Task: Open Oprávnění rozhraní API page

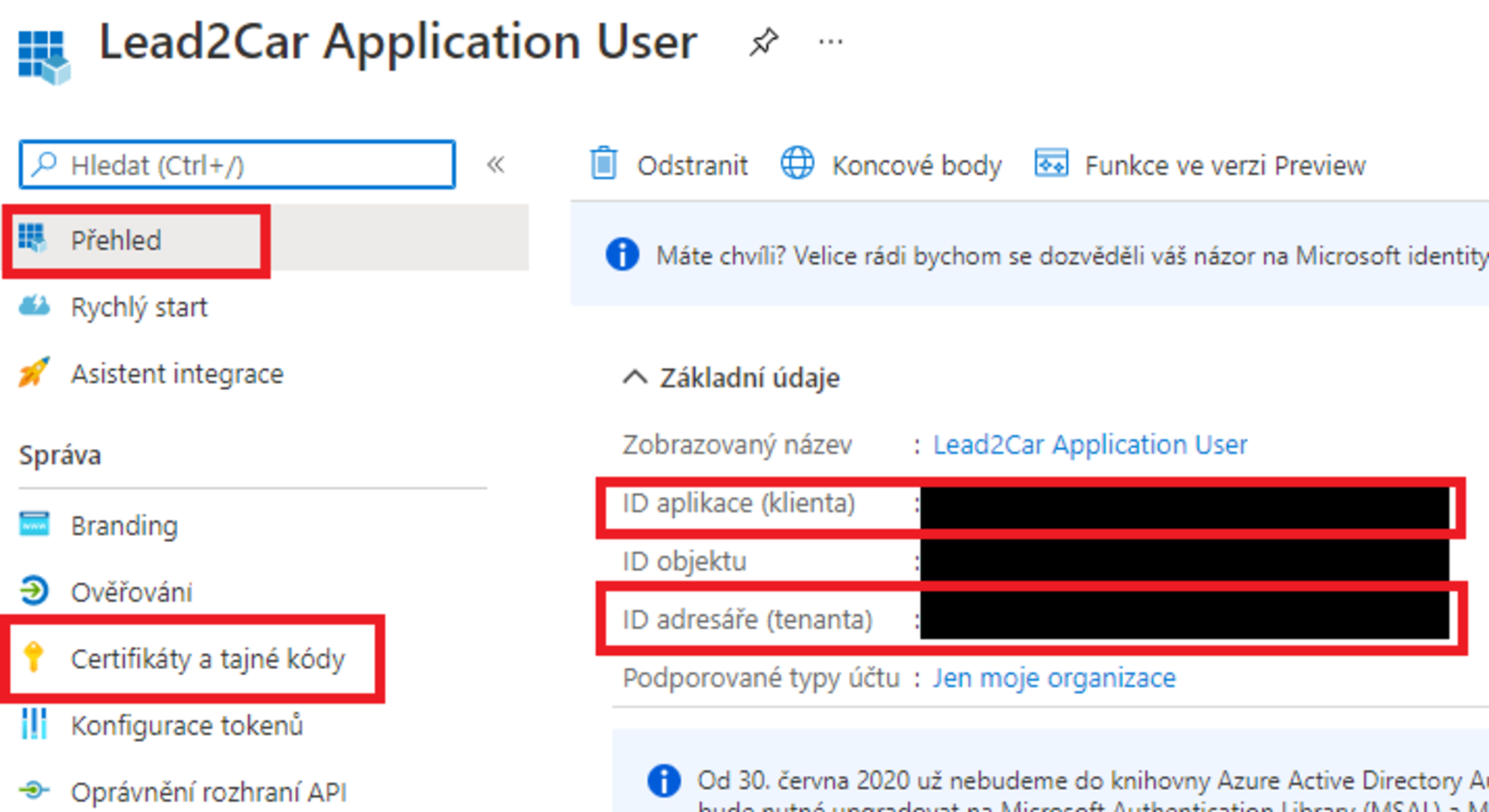Action: pos(208,792)
